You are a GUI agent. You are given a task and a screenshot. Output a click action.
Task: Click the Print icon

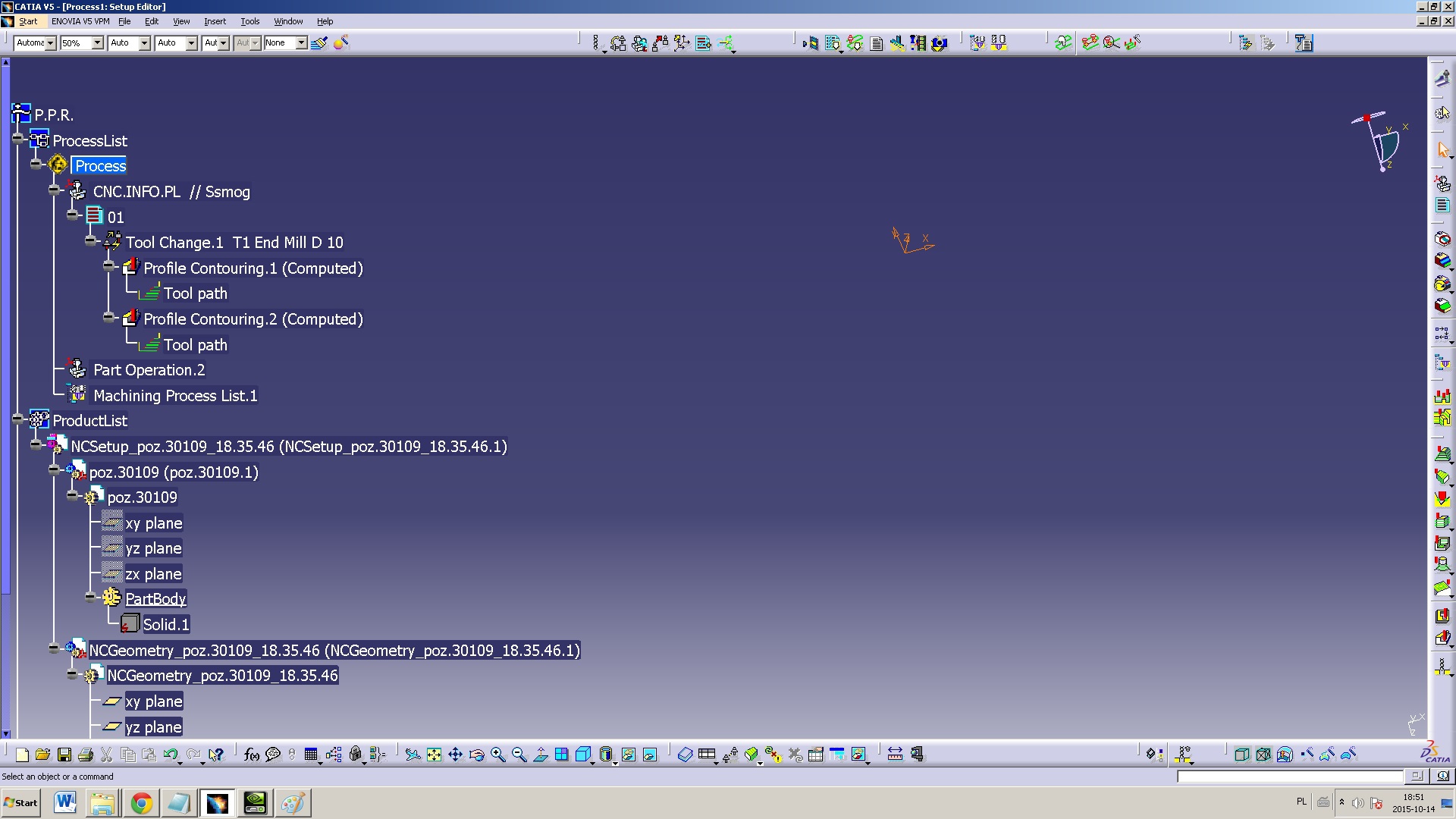tap(85, 755)
